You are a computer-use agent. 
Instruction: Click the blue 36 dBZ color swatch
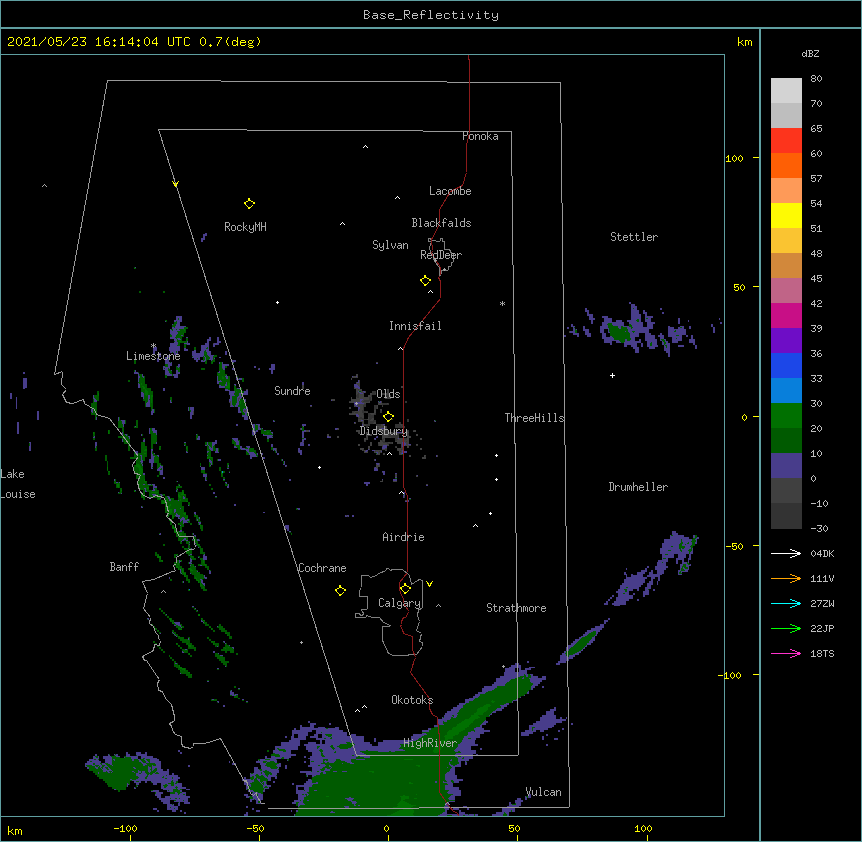pyautogui.click(x=786, y=365)
